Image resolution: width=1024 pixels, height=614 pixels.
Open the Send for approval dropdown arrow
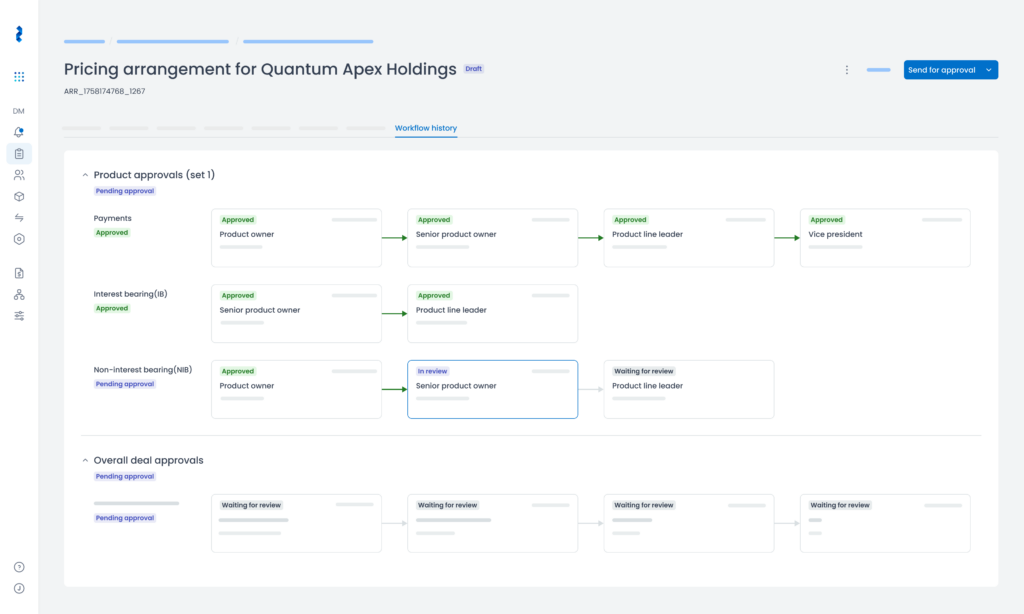click(988, 70)
